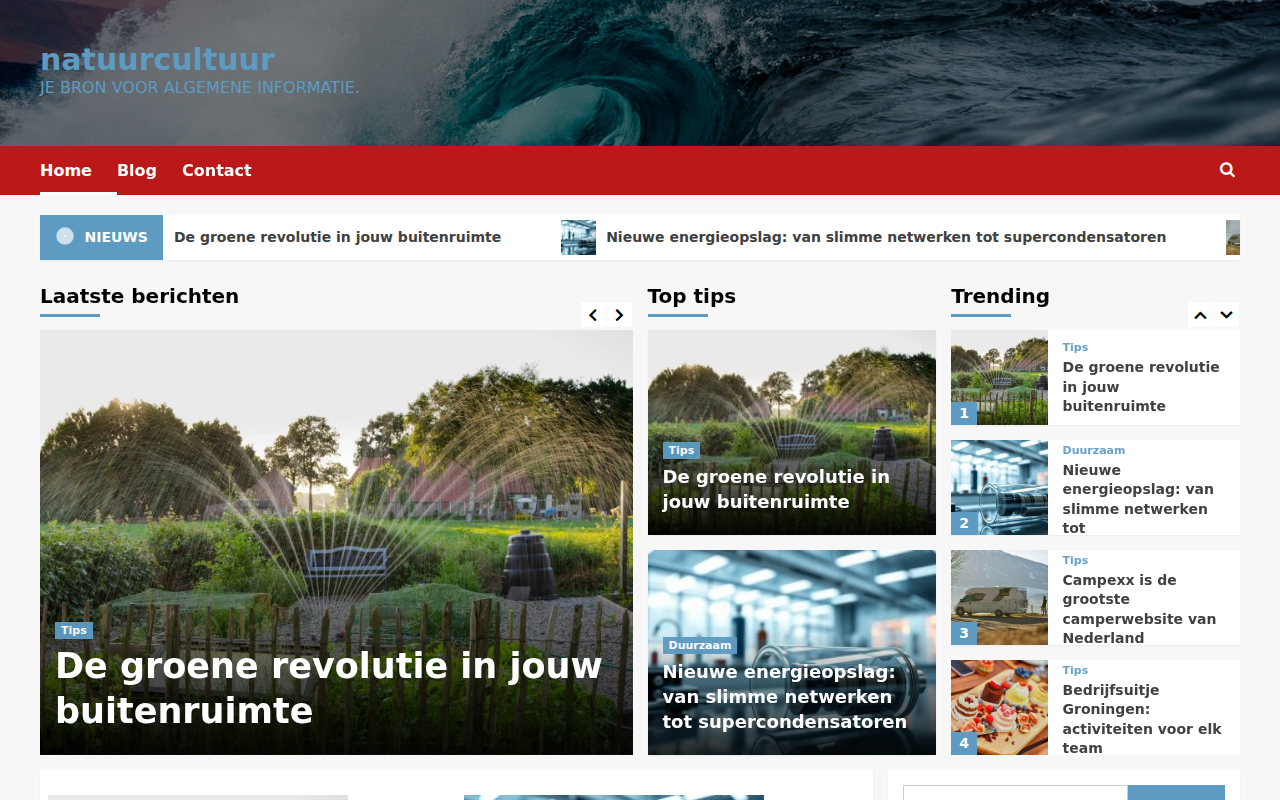Open Bedrijfsuitje Groningen article link

pyautogui.click(x=1142, y=718)
